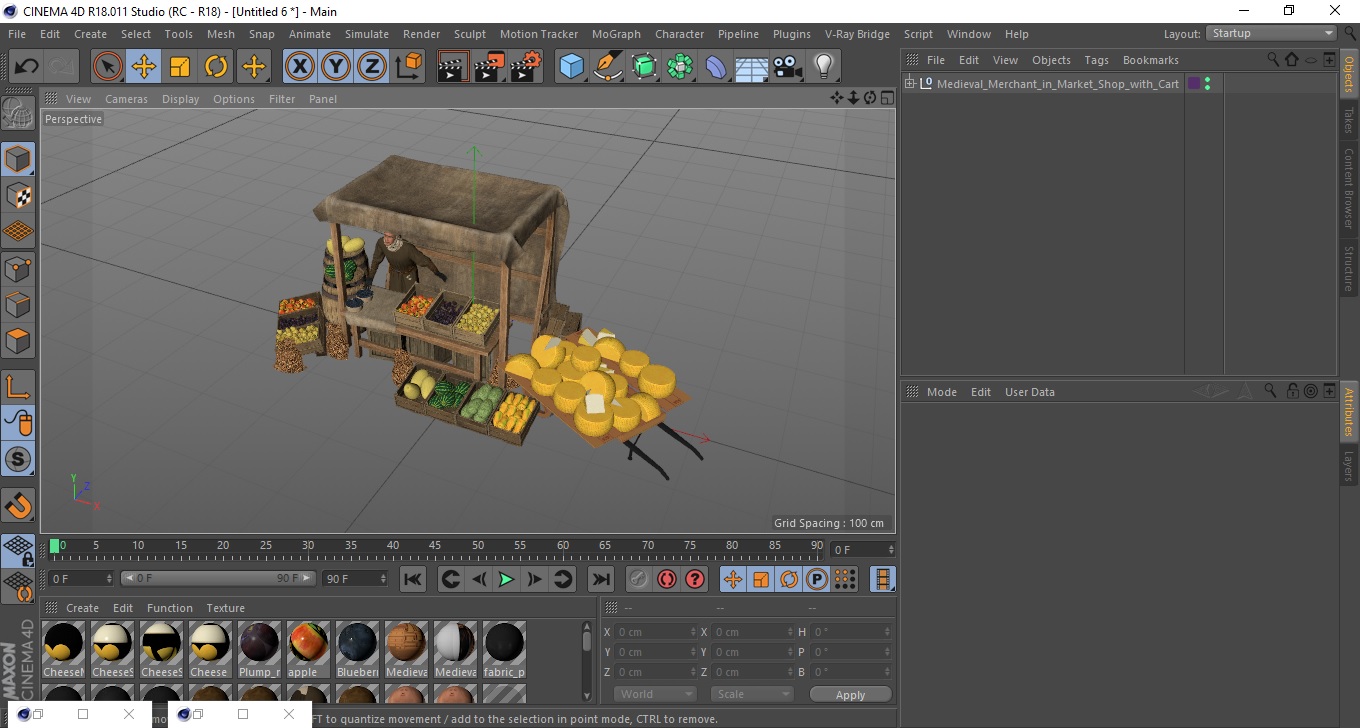Toggle the coordinate system icon

(408, 67)
